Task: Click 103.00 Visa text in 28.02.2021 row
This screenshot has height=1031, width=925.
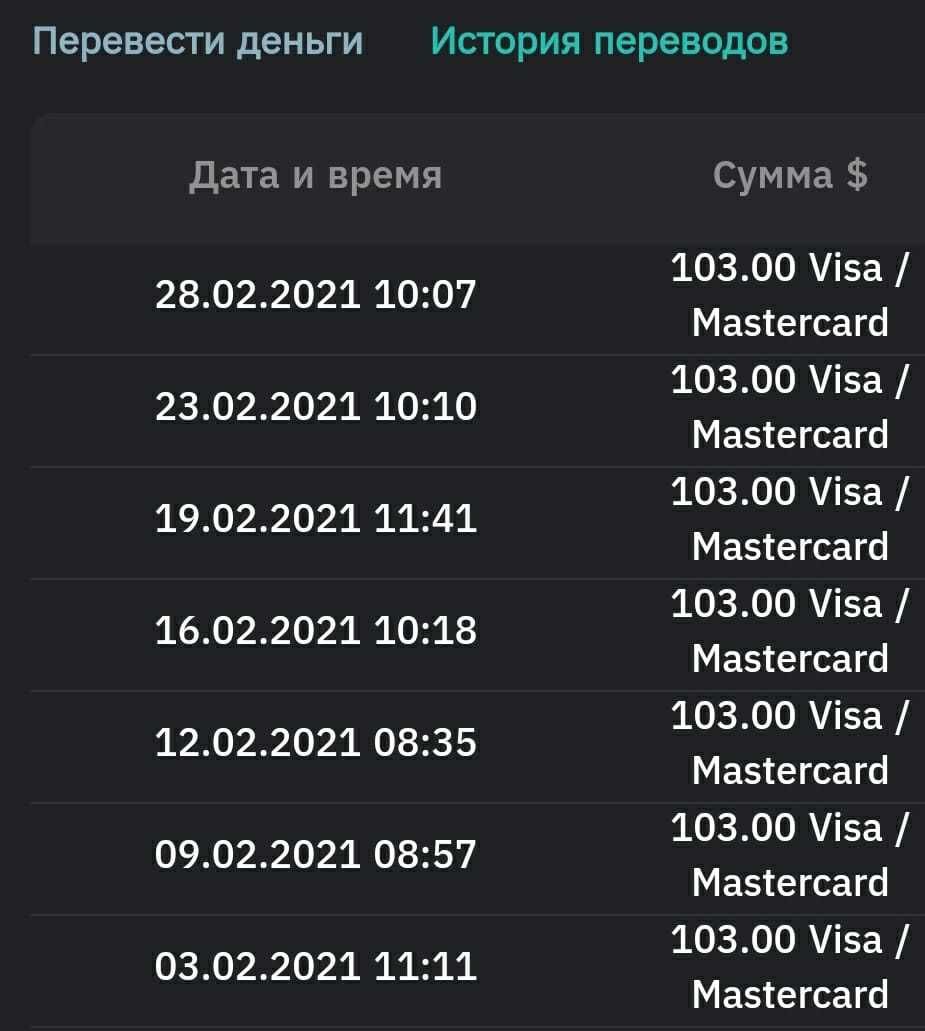Action: 776,268
